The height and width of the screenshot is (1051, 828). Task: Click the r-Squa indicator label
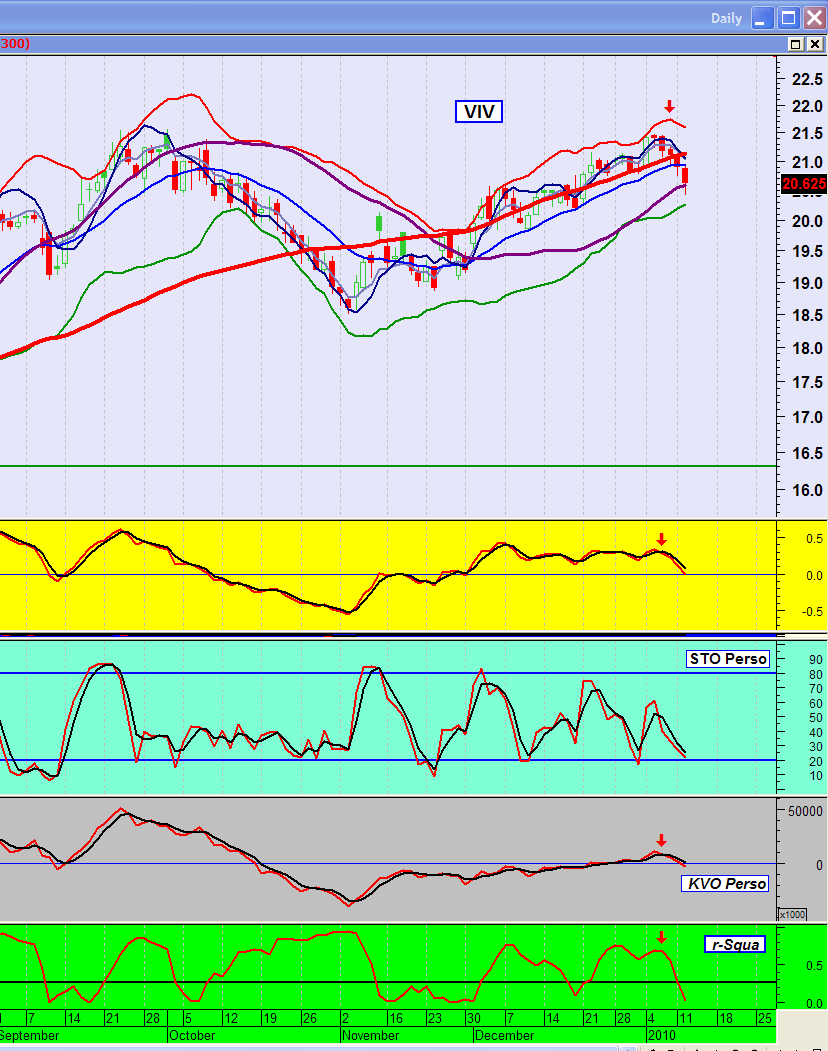[x=735, y=944]
